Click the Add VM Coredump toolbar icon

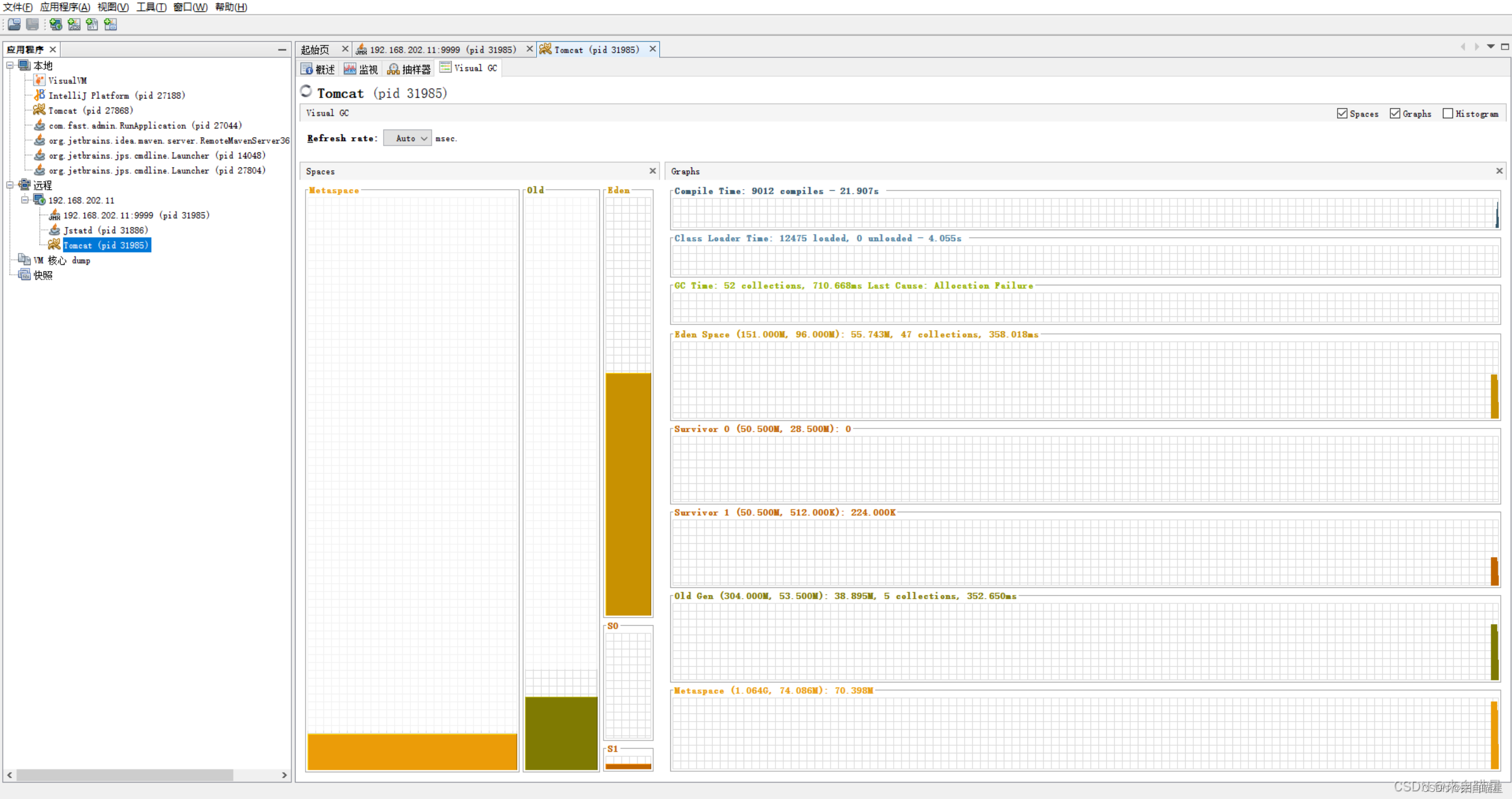[x=92, y=24]
